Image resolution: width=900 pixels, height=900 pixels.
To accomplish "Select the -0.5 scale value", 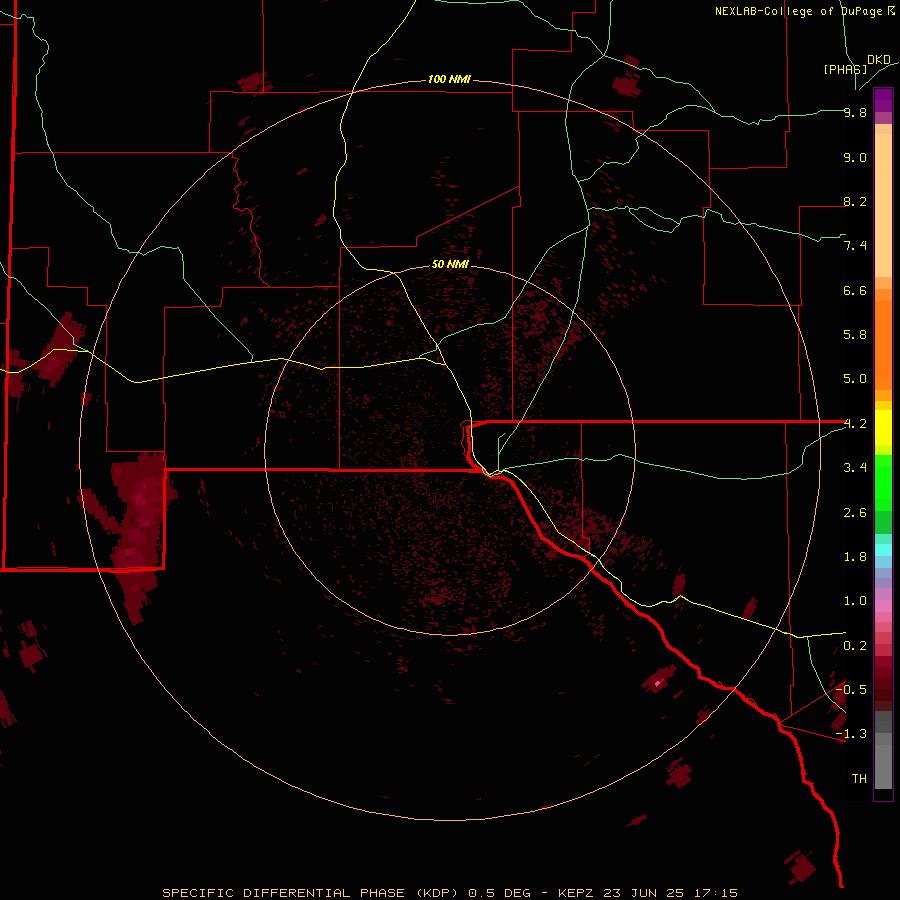I will 851,689.
